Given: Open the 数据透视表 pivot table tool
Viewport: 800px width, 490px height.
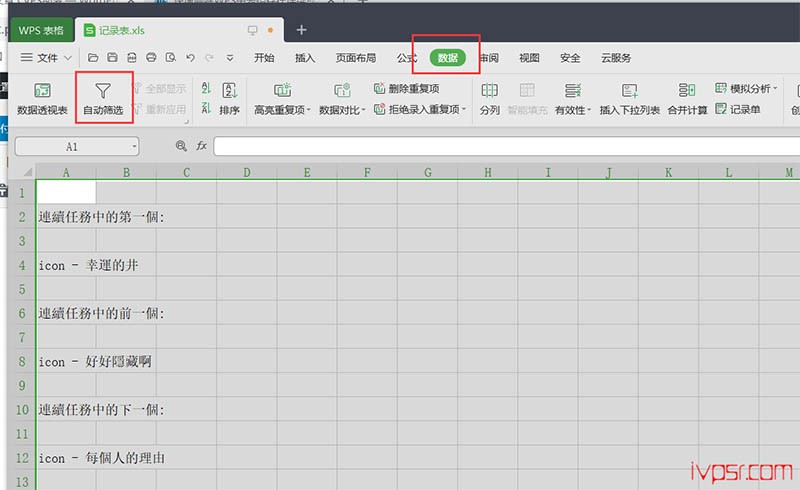Looking at the screenshot, I should [42, 99].
